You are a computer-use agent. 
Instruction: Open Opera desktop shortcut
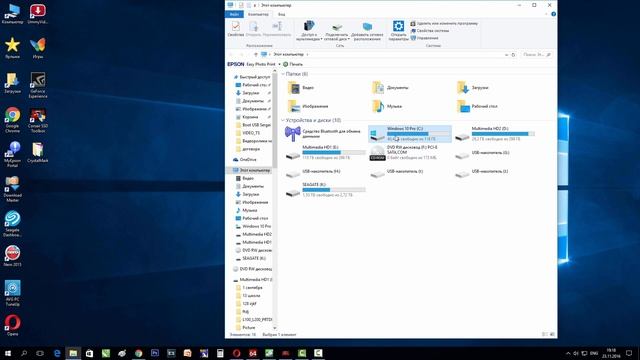click(x=12, y=325)
